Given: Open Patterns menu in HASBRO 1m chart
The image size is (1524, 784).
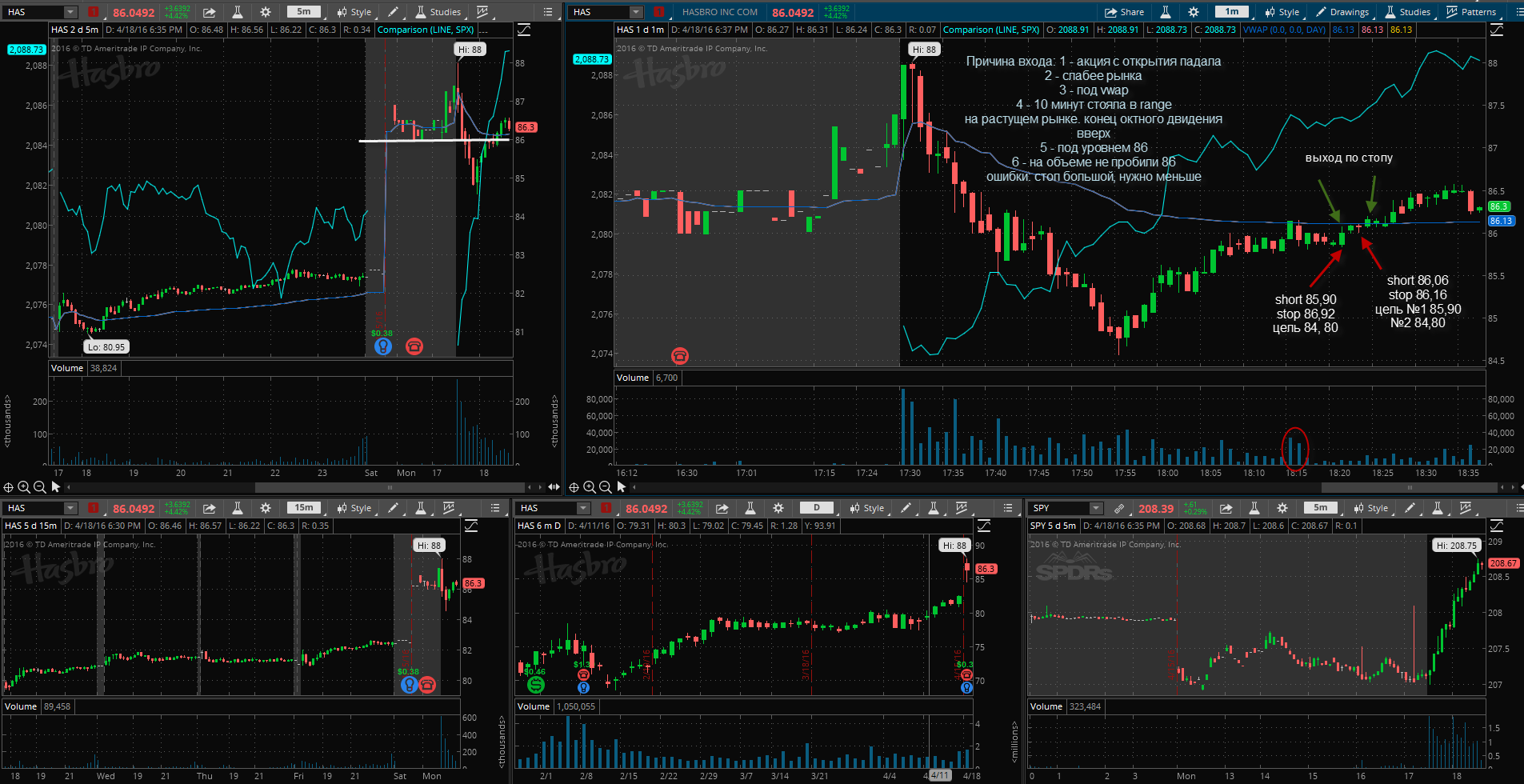Looking at the screenshot, I should [1471, 12].
